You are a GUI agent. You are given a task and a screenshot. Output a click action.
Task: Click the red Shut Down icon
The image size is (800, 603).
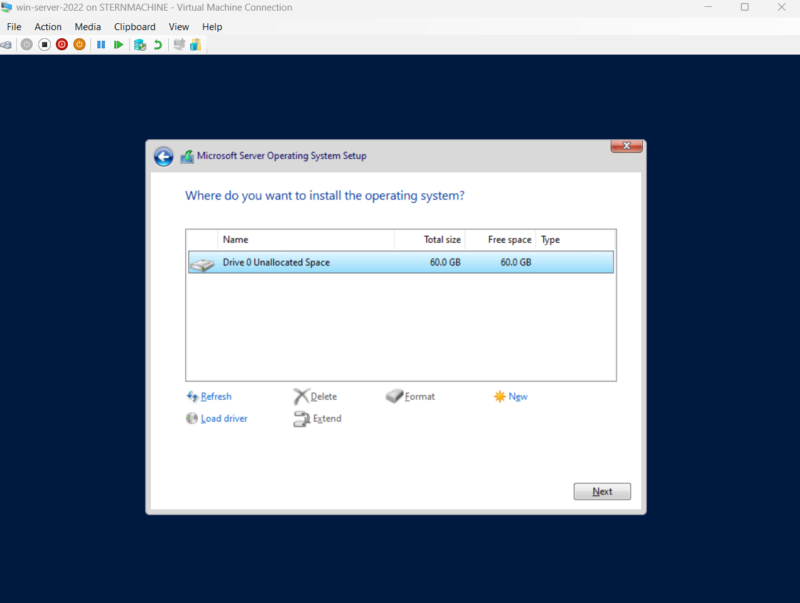coord(62,45)
